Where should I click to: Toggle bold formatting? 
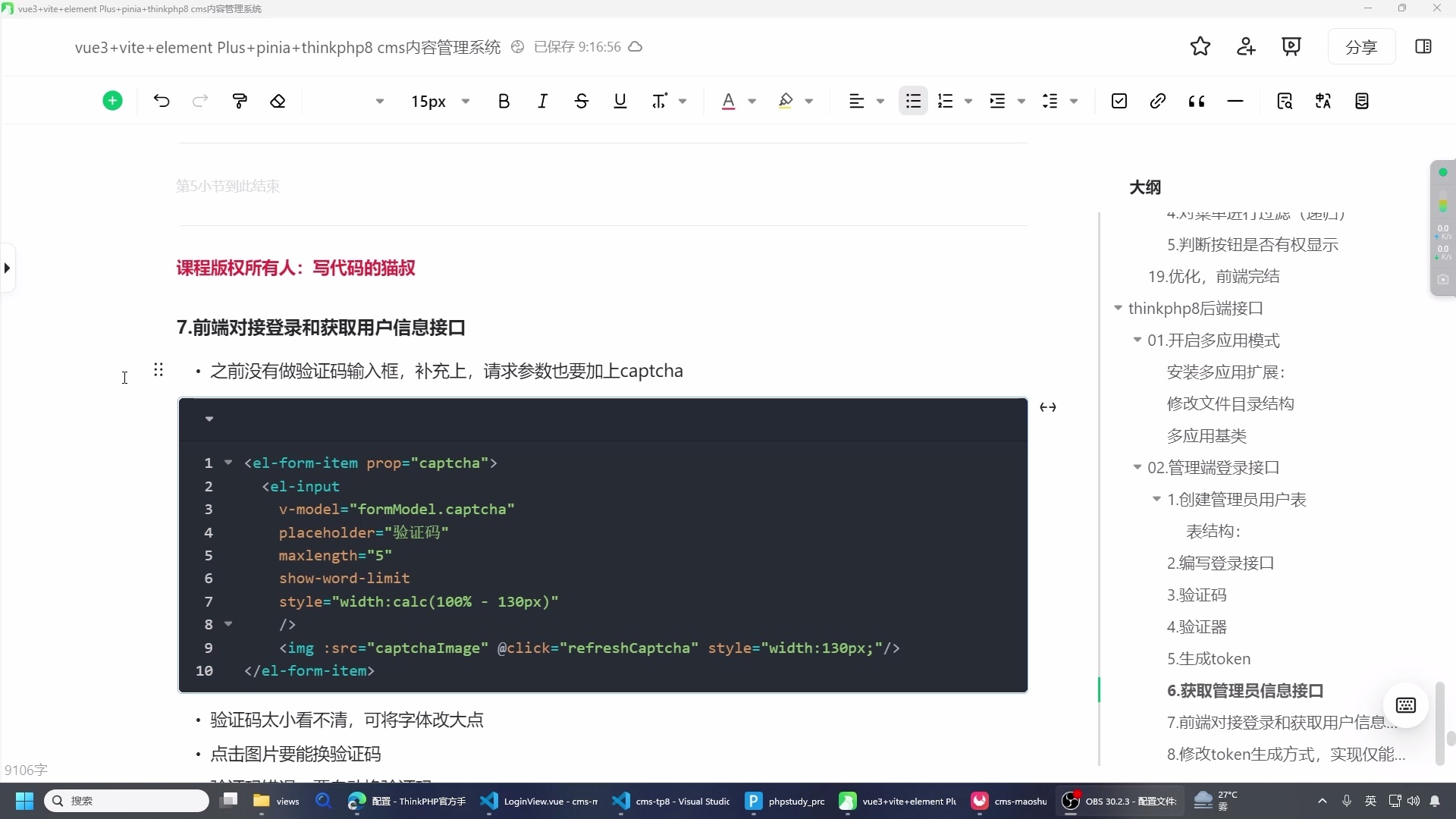504,101
